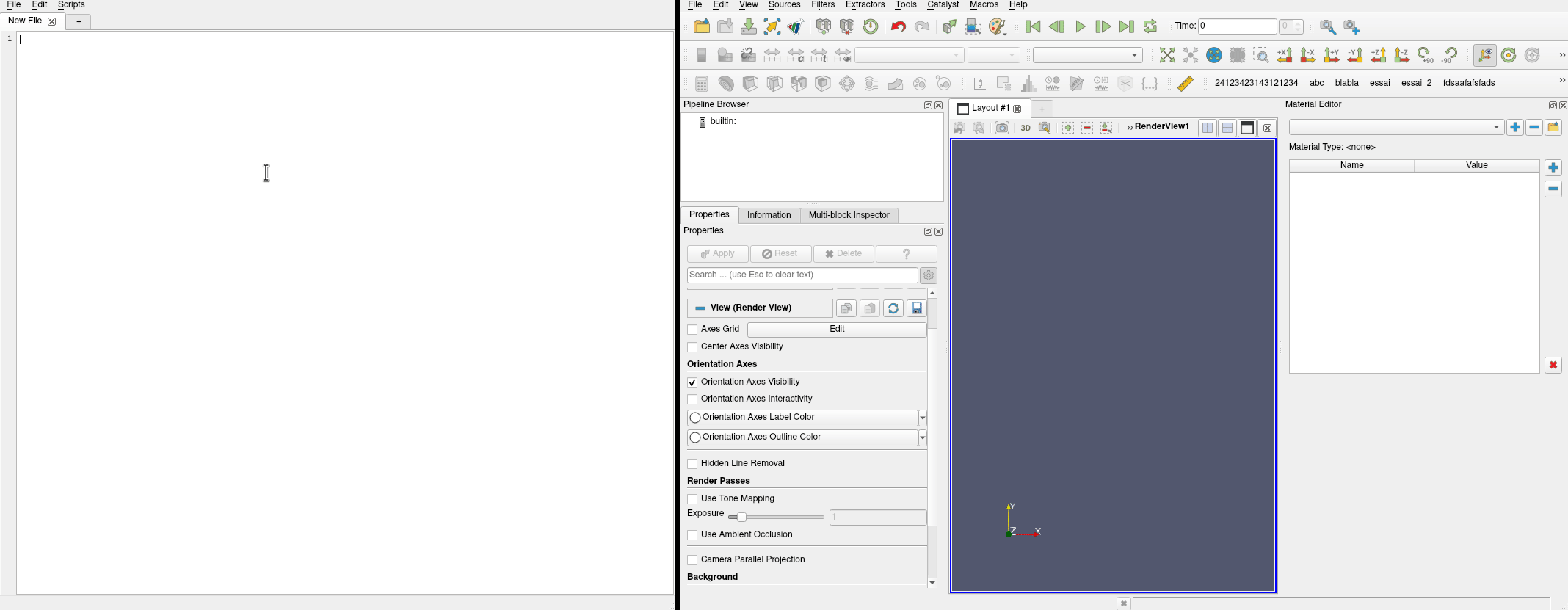Click the Disconnect from server icon
The width and height of the screenshot is (1568, 610).
pos(847,27)
